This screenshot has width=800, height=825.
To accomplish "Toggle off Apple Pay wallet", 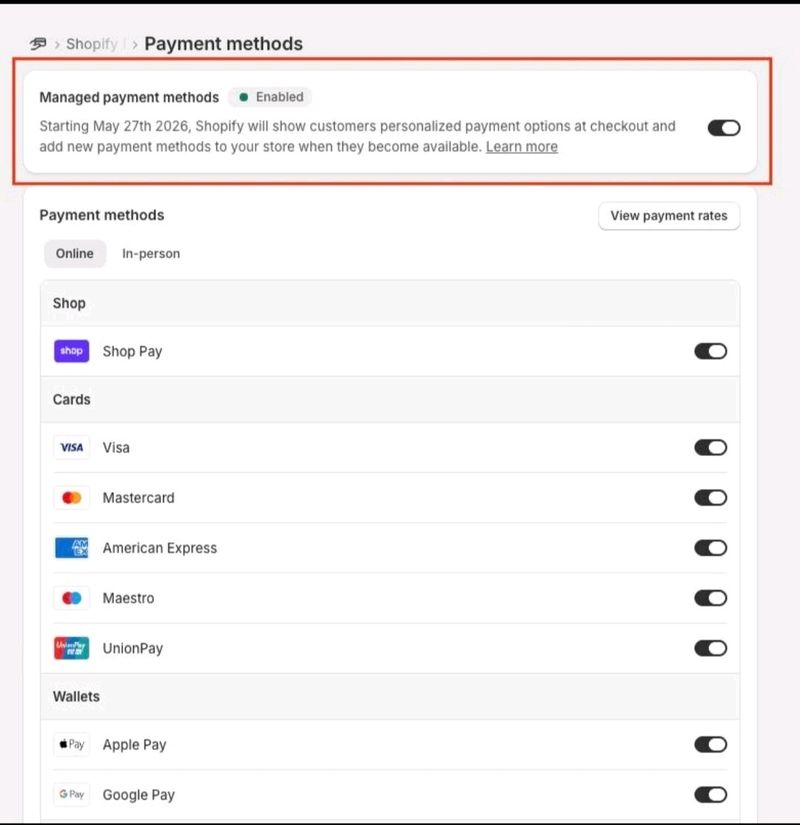I will tap(711, 744).
